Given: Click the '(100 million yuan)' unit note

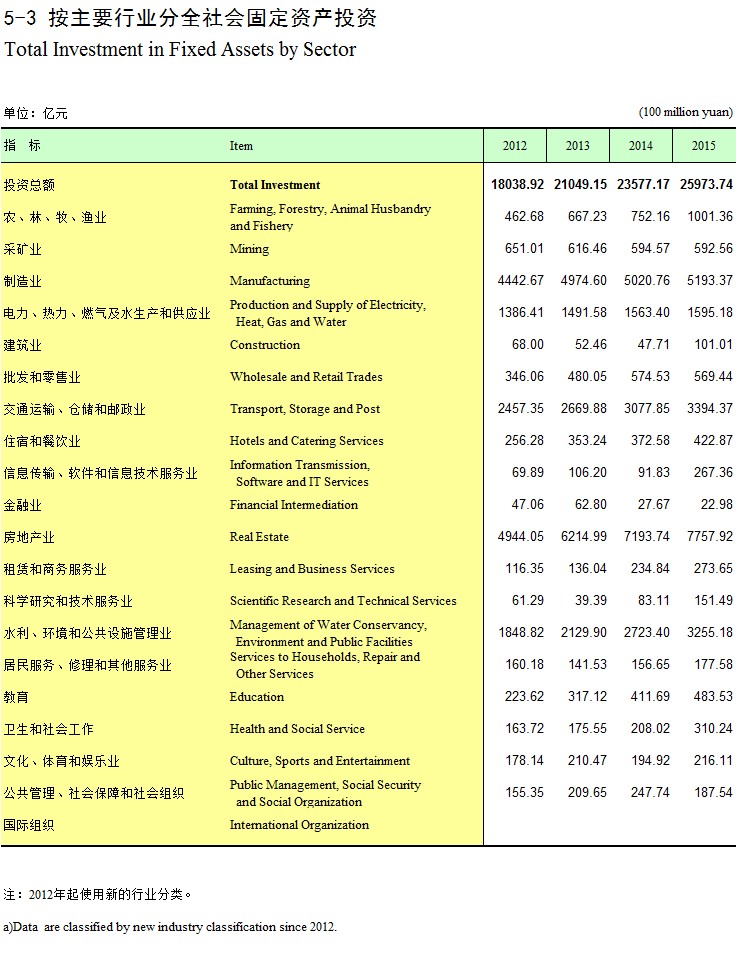Looking at the screenshot, I should pyautogui.click(x=686, y=113).
